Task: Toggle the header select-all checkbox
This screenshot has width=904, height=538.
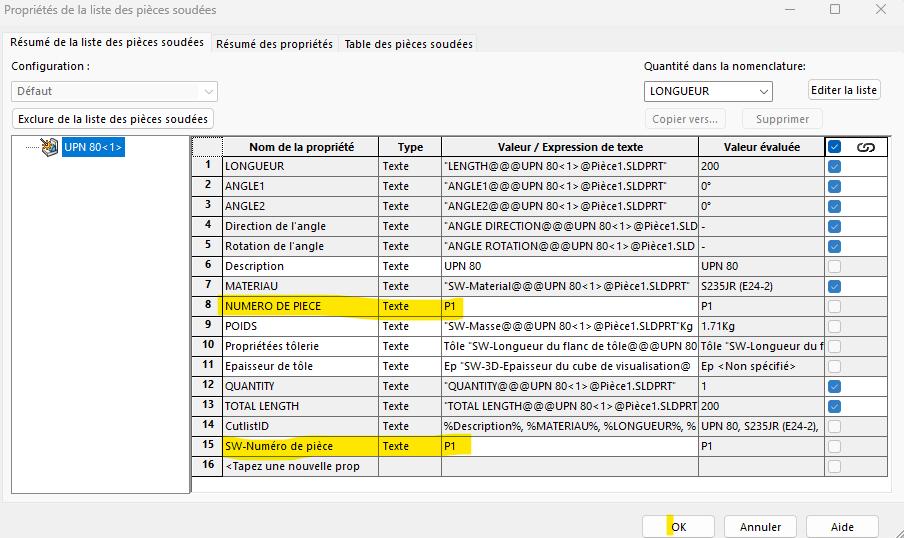Action: [x=835, y=147]
